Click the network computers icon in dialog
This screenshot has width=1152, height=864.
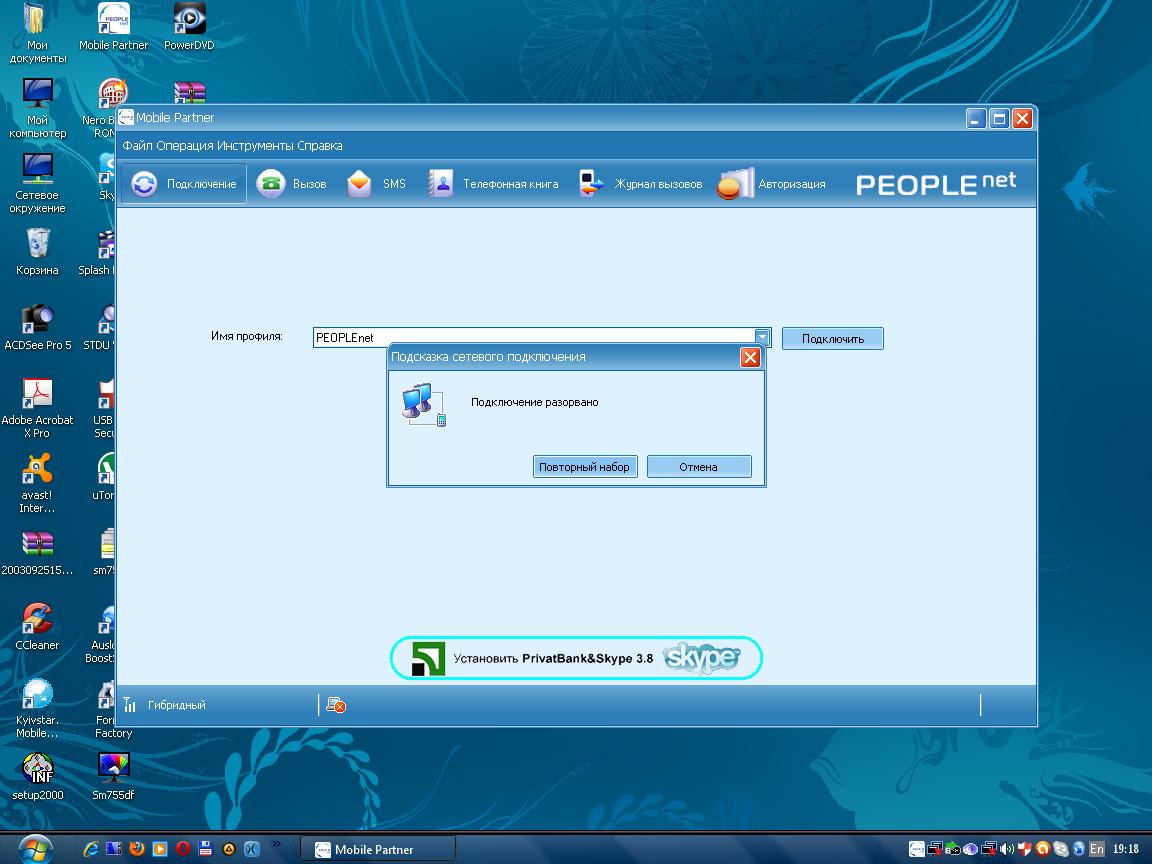[x=424, y=404]
